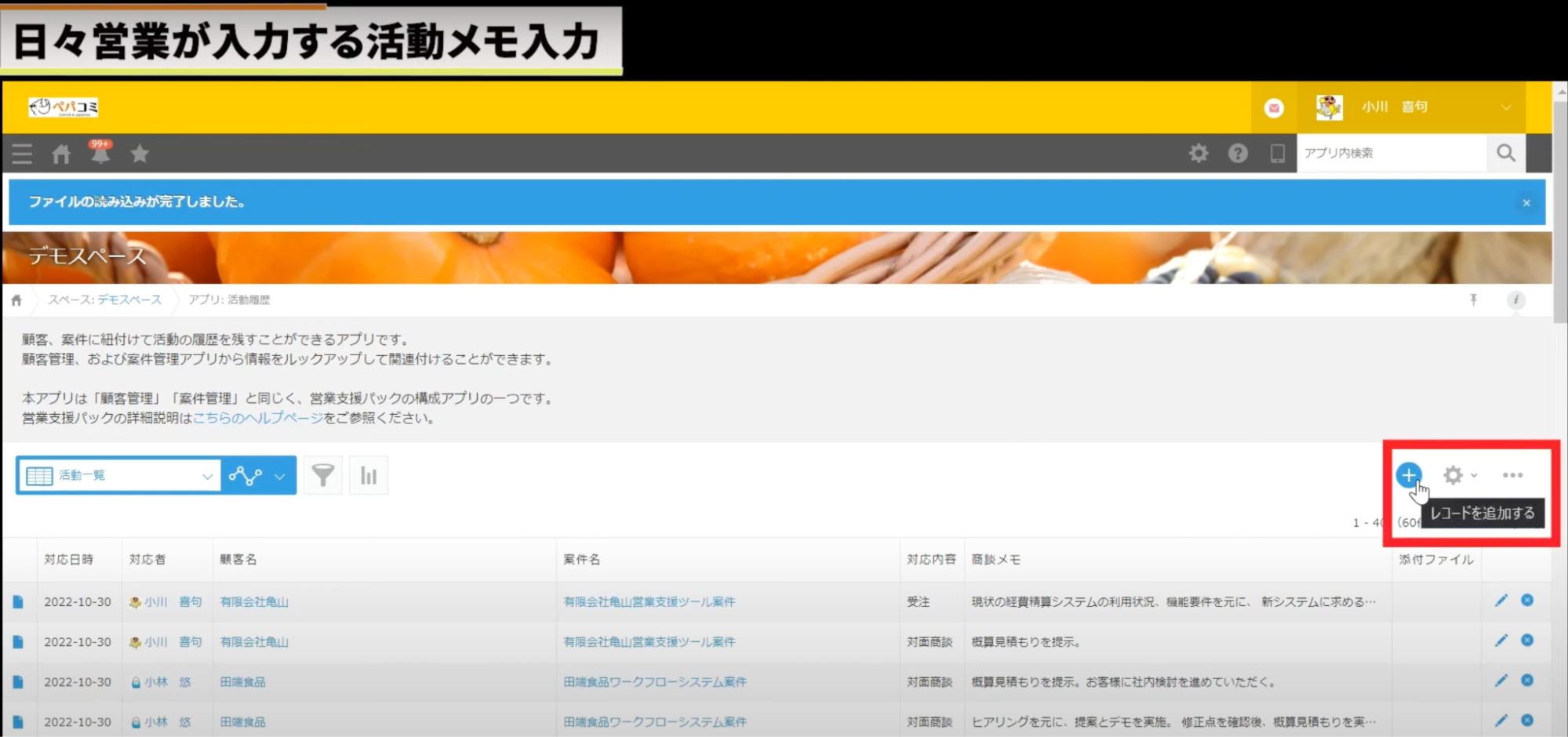Open the filter funnel icon
The width and height of the screenshot is (1568, 737).
[322, 475]
